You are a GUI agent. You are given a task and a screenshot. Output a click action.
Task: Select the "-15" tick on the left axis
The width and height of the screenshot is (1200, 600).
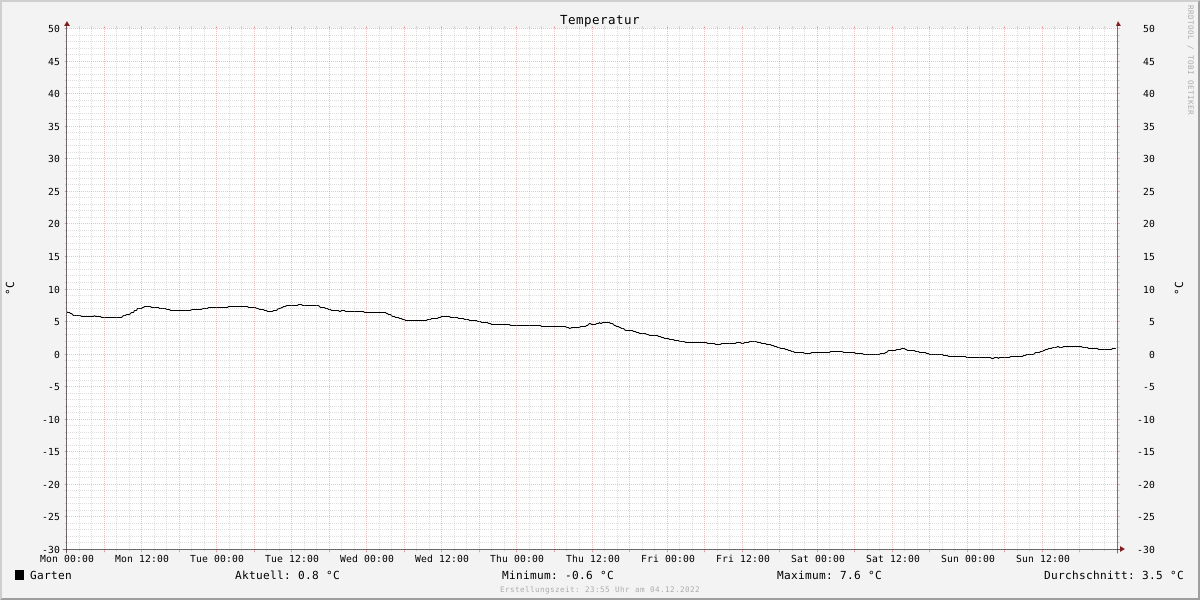click(51, 452)
